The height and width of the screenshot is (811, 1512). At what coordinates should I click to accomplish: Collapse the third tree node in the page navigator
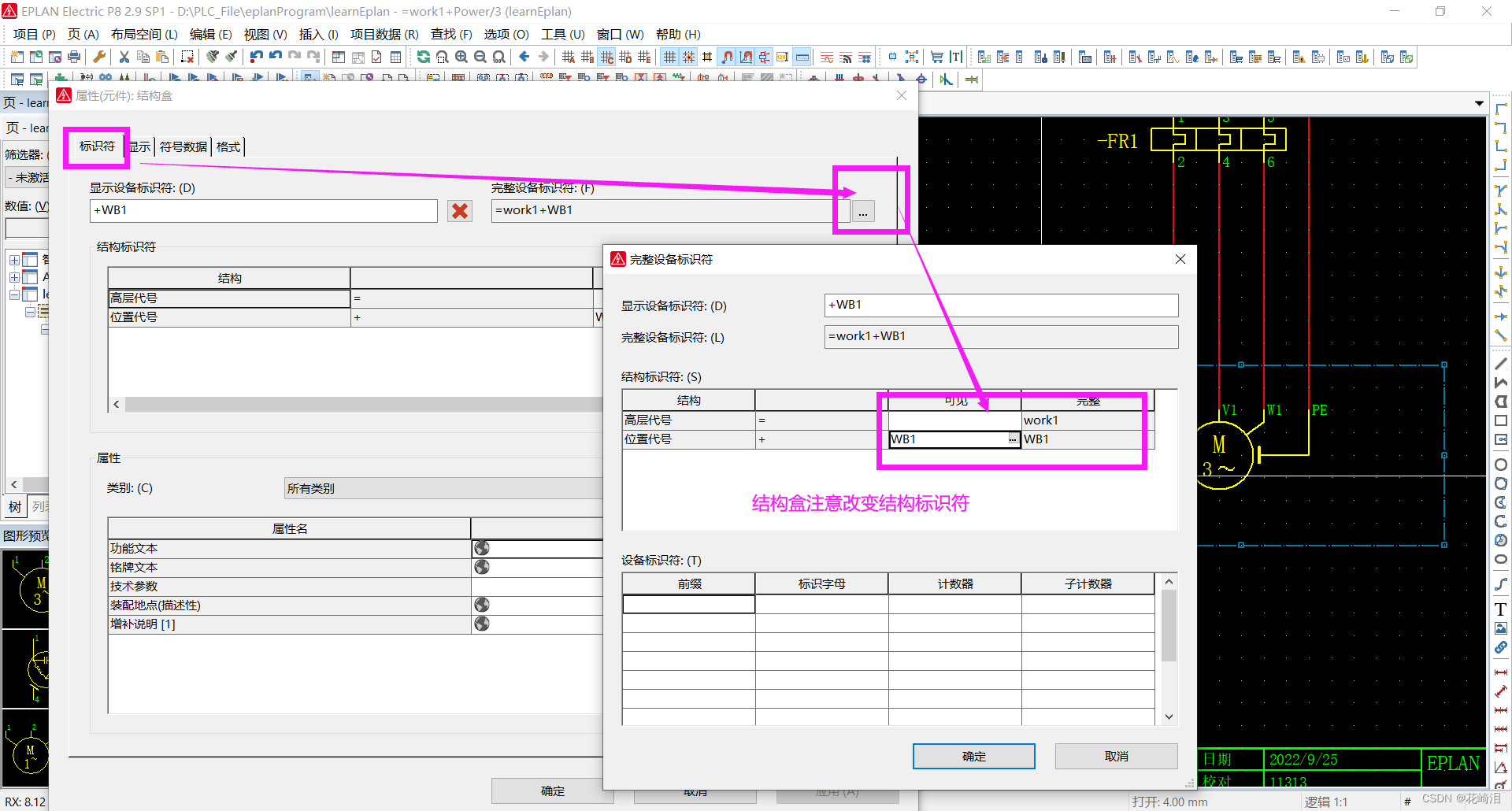tap(14, 294)
